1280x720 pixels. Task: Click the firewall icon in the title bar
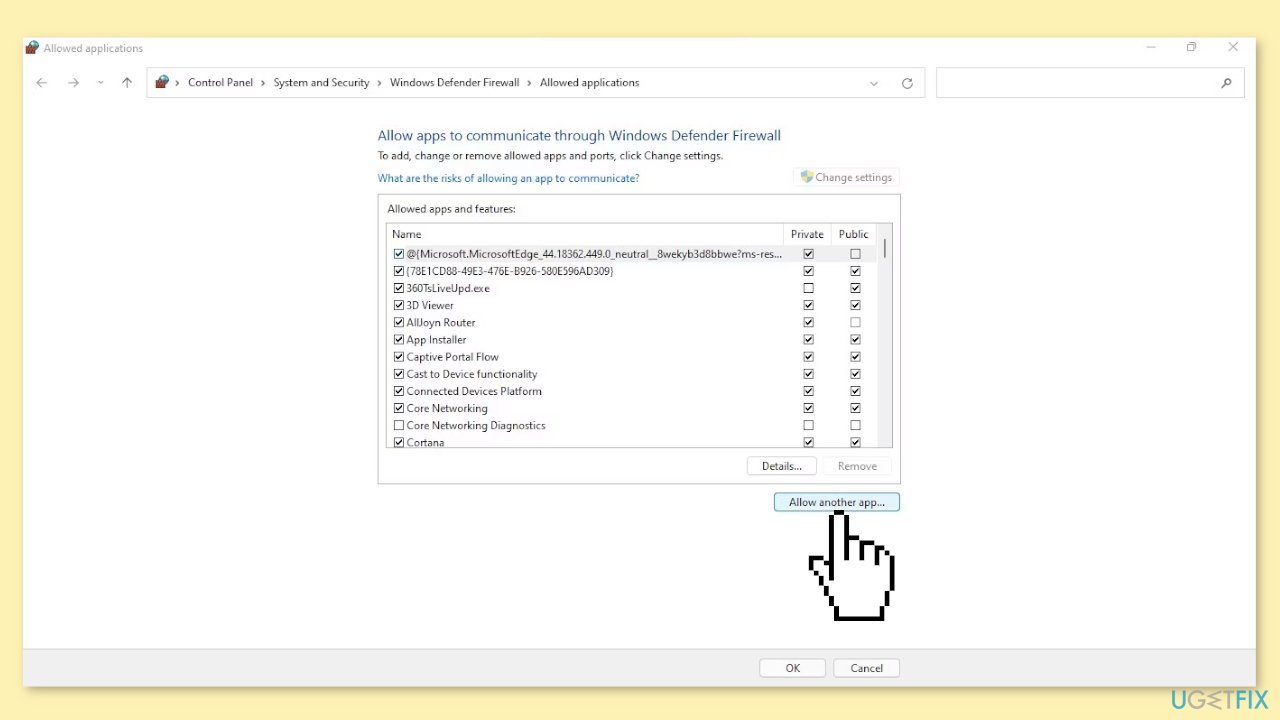[32, 48]
